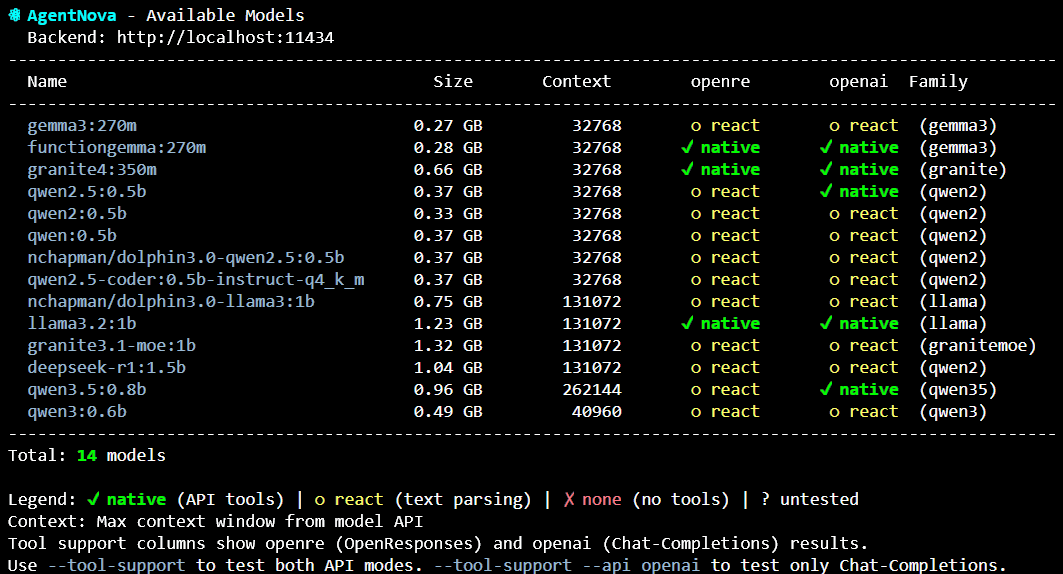Select model name functiongemma:270m
Screen dimensions: 1063x574
[x=117, y=147]
